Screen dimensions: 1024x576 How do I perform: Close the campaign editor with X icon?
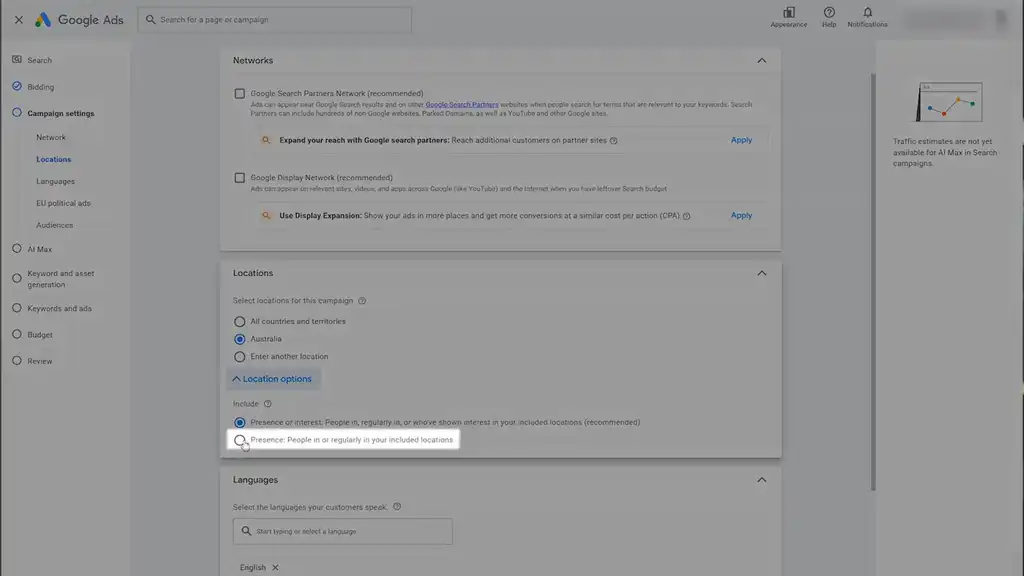(x=18, y=20)
